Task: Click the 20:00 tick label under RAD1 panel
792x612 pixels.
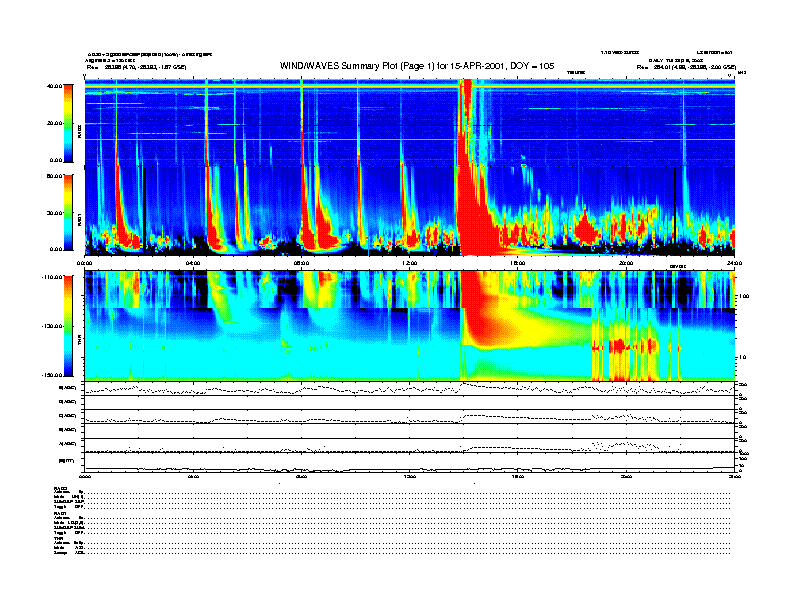Action: point(626,263)
